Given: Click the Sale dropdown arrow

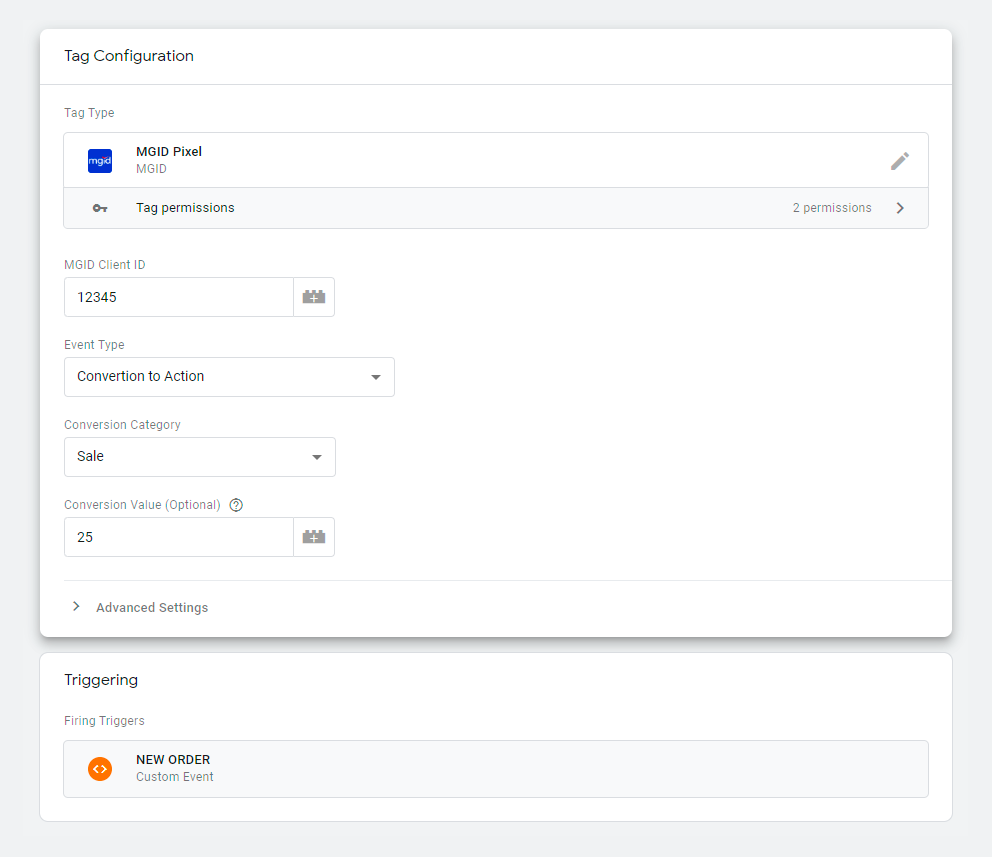Looking at the screenshot, I should click(317, 457).
